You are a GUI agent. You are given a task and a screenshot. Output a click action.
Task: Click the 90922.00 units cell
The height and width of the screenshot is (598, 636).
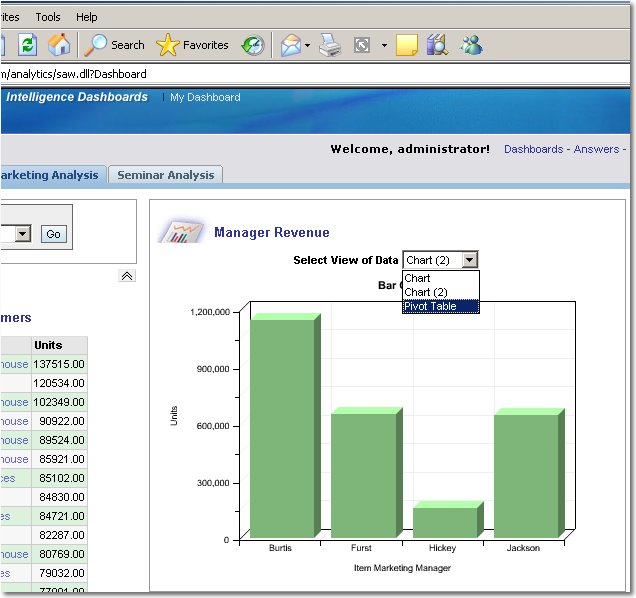pos(59,422)
